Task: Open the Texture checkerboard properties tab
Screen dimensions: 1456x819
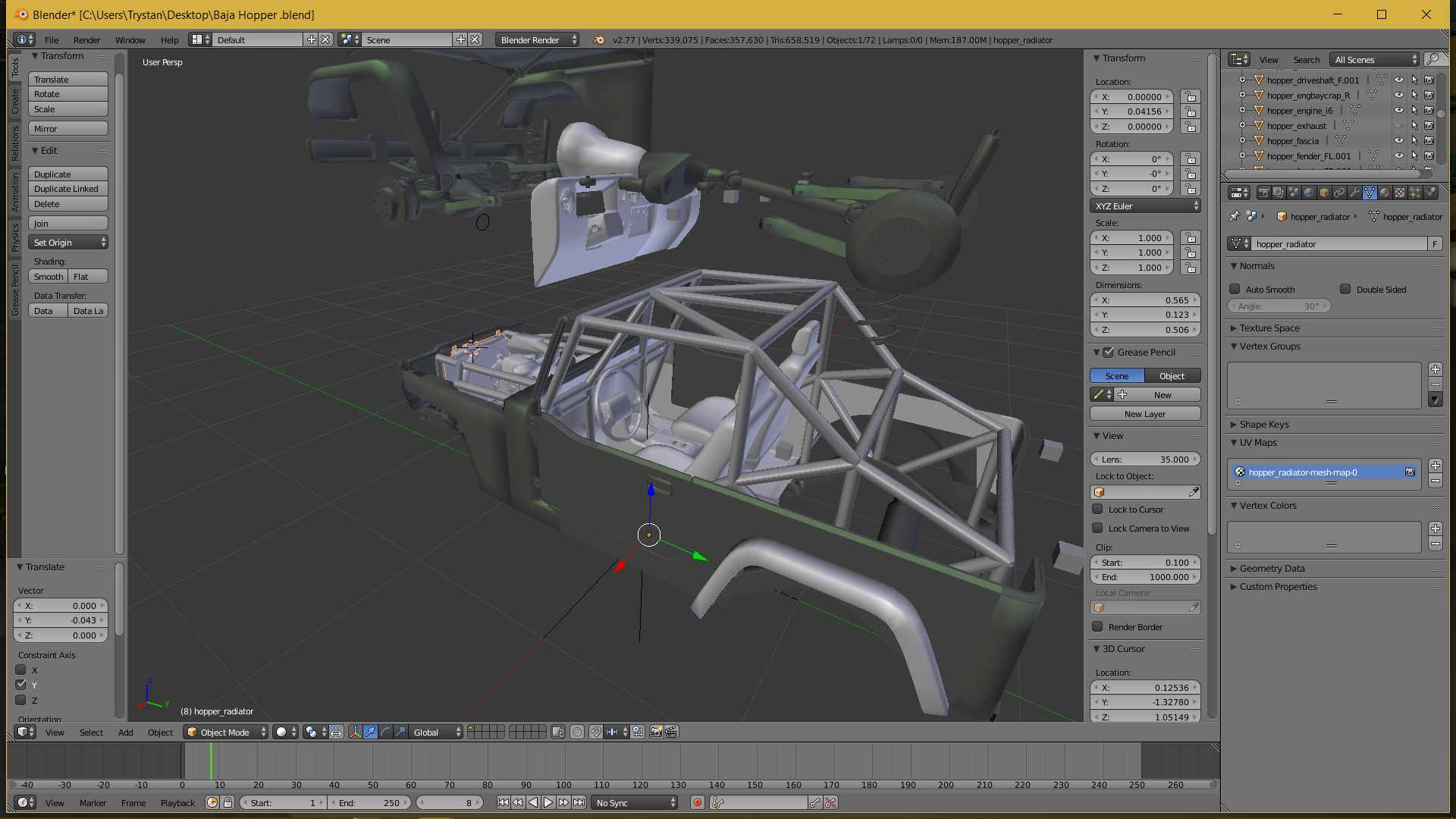Action: pos(1400,193)
